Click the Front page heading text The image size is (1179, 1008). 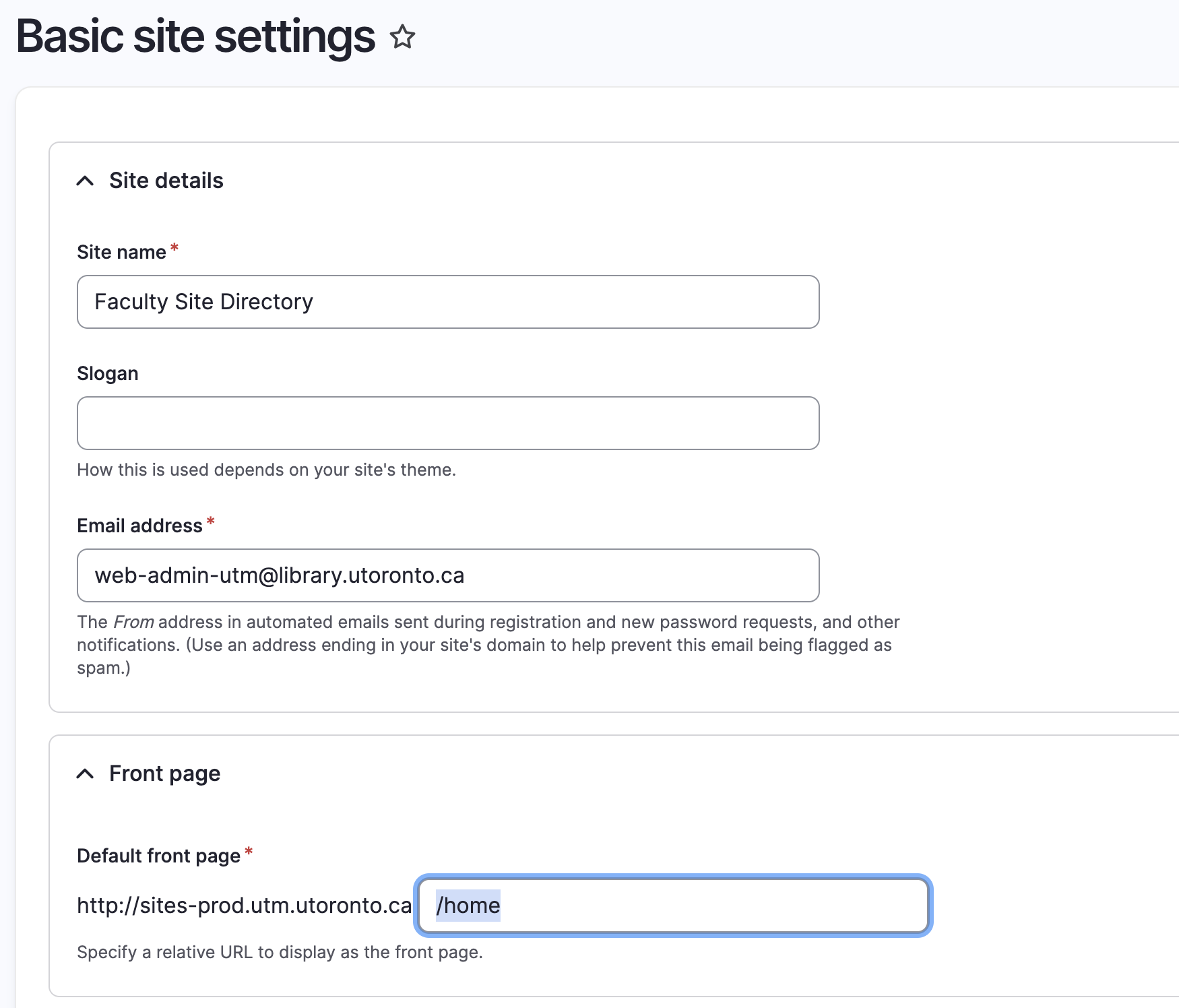[x=164, y=774]
